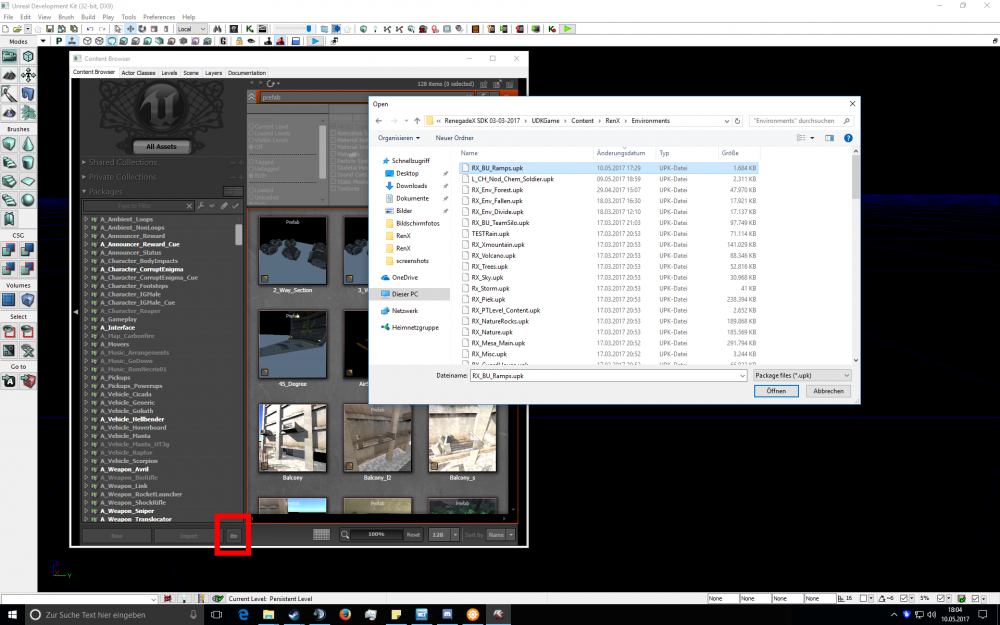Switch to the Levels tab

point(169,73)
